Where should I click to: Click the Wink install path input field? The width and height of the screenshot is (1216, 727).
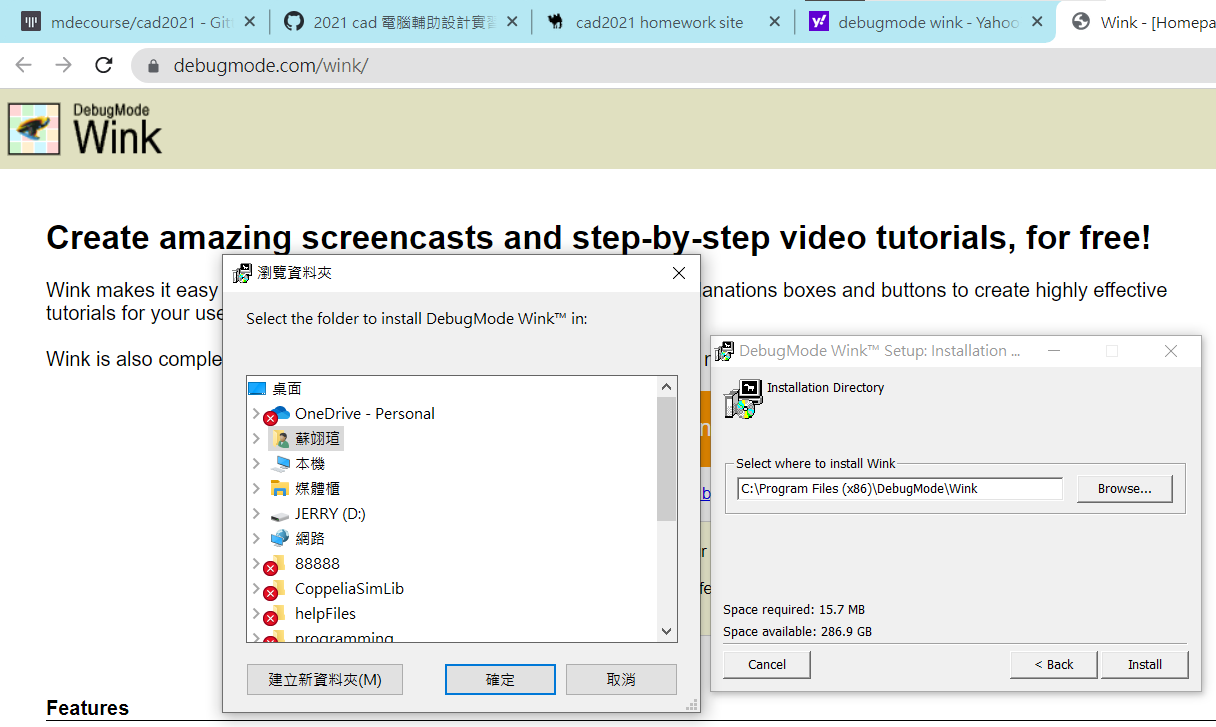coord(900,489)
